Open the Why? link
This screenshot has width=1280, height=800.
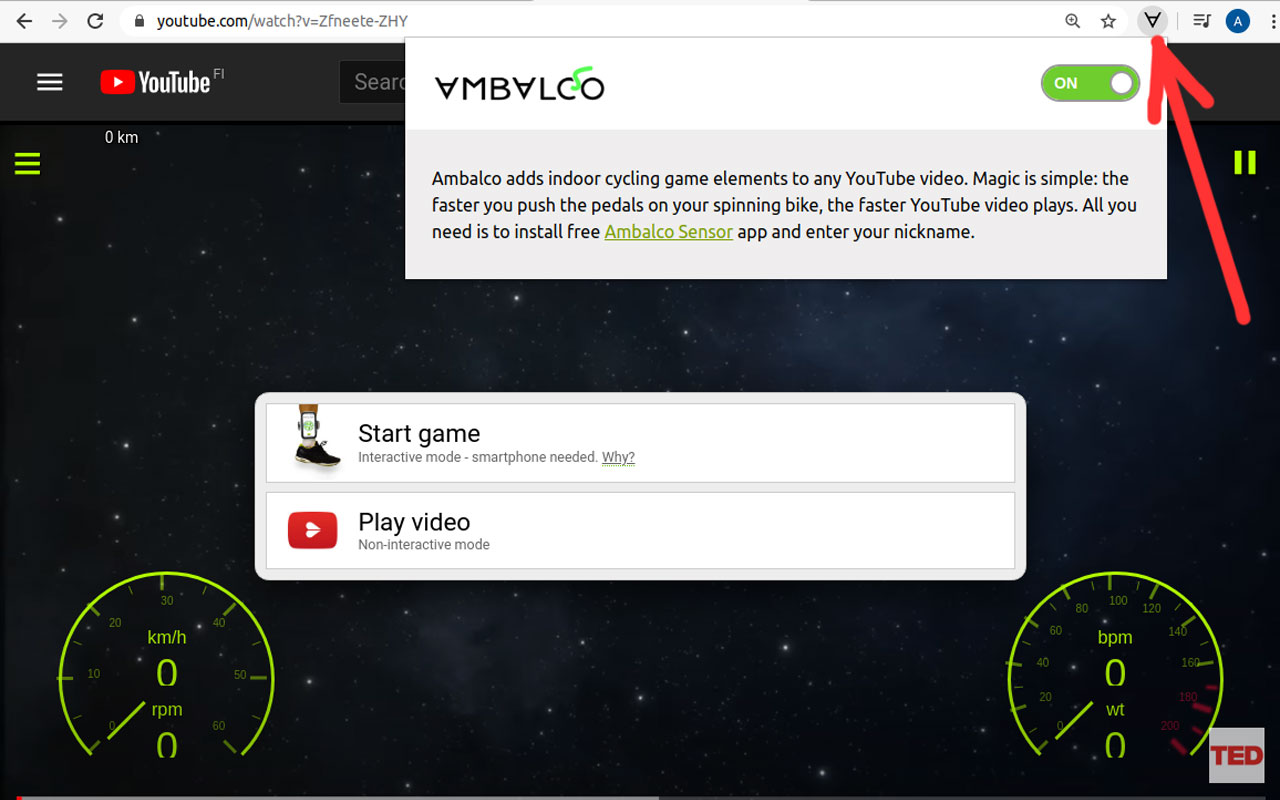618,457
